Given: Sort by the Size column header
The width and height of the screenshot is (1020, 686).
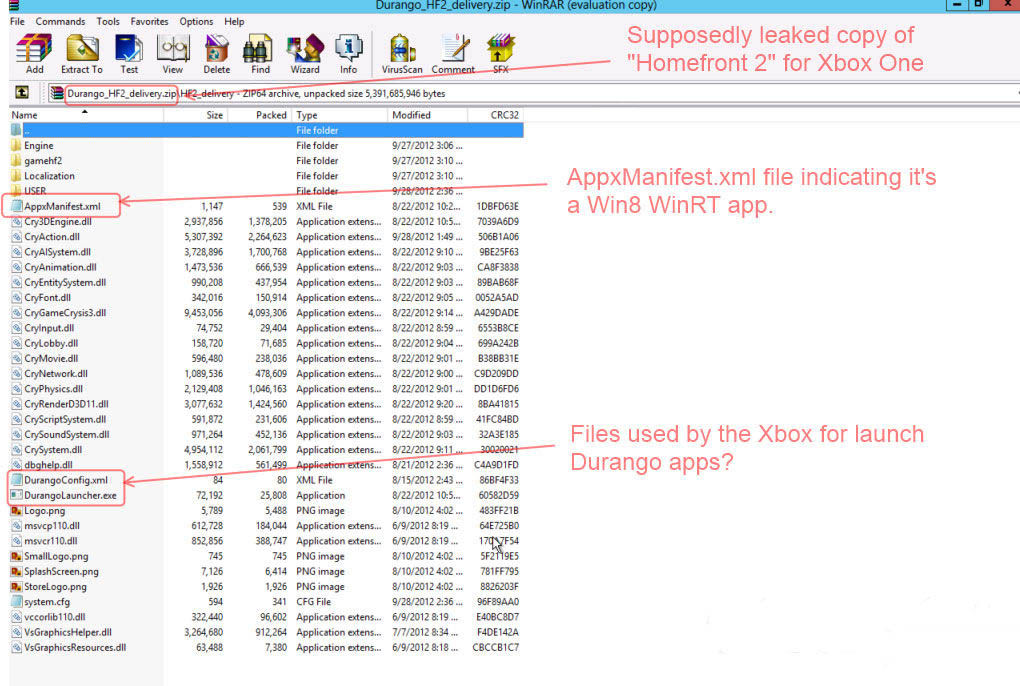Looking at the screenshot, I should (x=195, y=115).
